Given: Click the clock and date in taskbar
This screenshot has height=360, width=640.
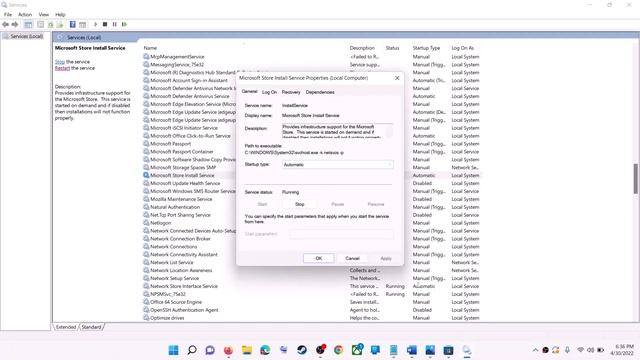Looking at the screenshot, I should pos(622,350).
